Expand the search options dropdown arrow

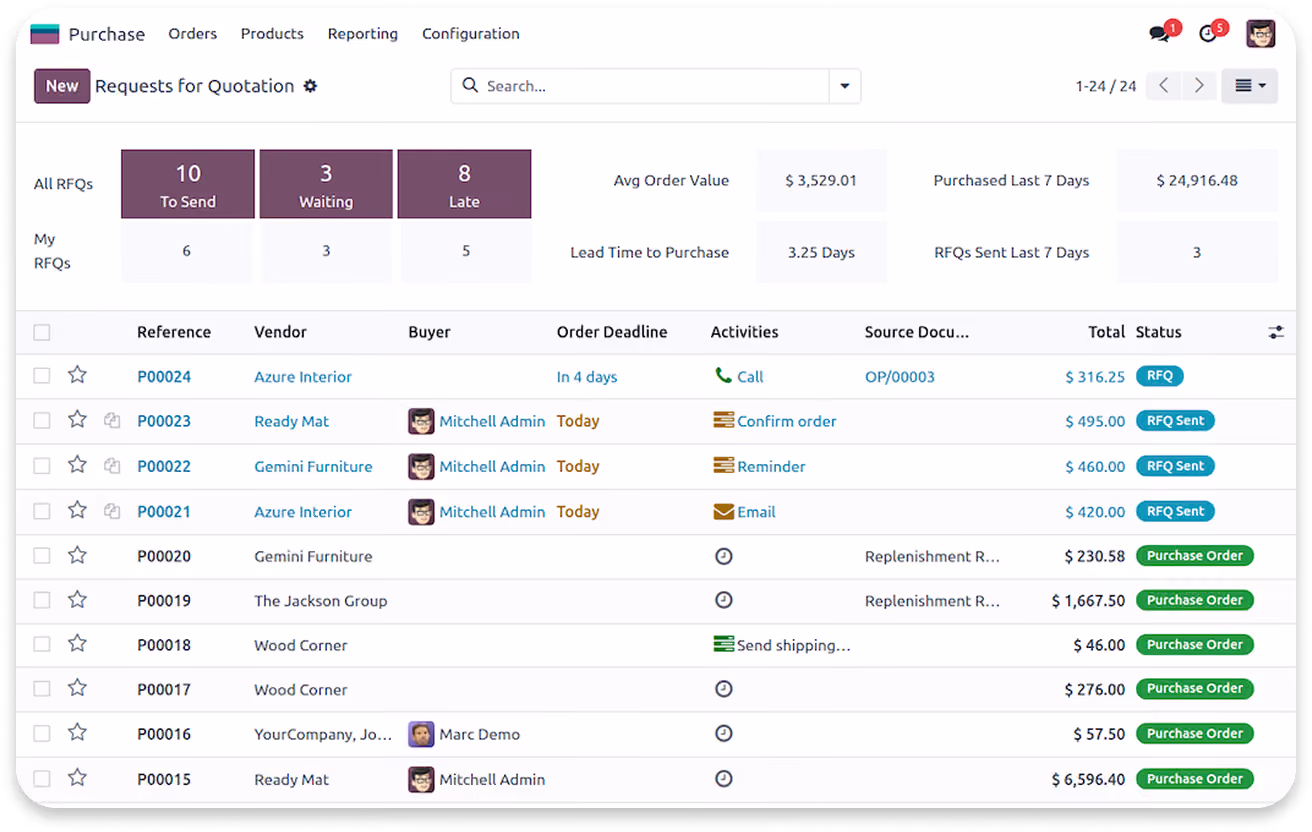[845, 86]
